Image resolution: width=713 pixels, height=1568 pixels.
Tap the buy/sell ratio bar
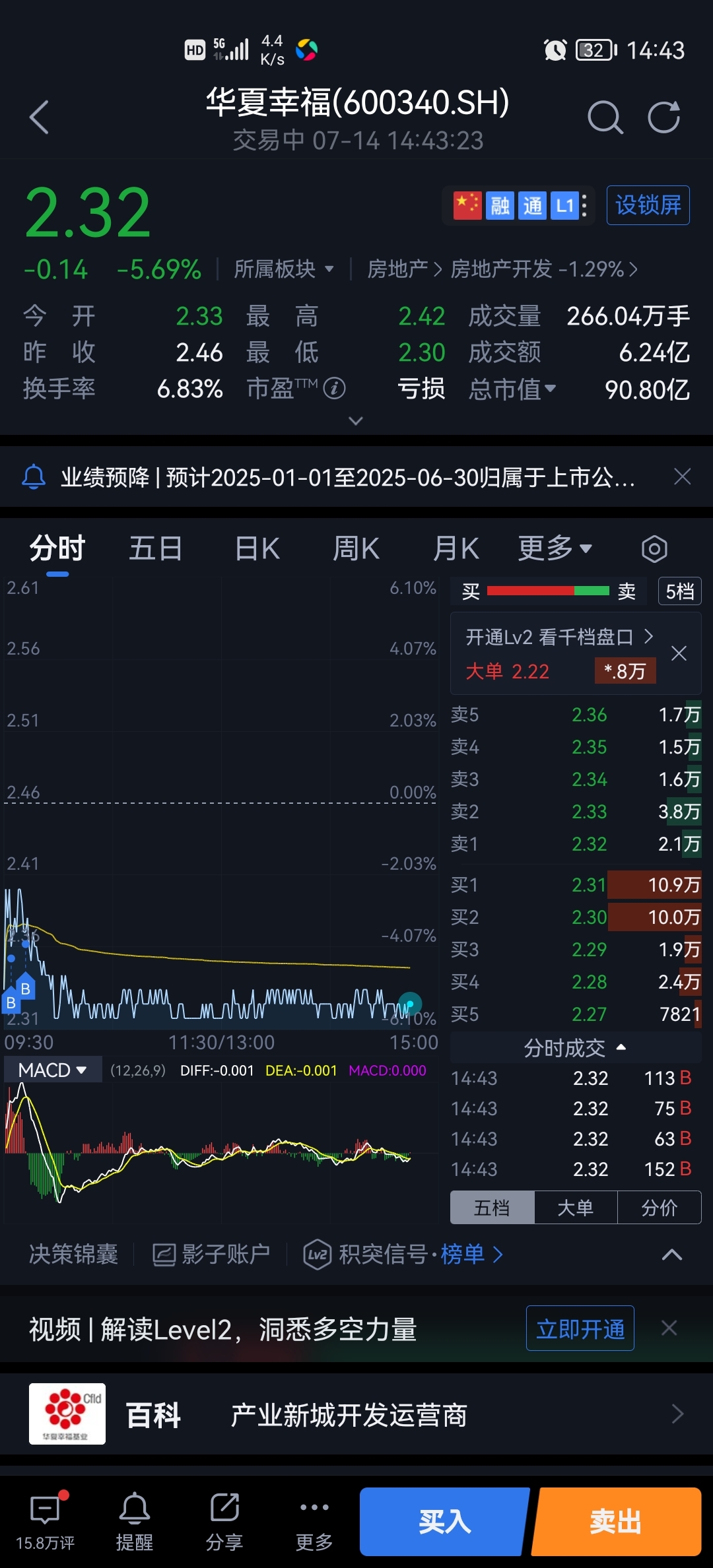click(x=548, y=591)
